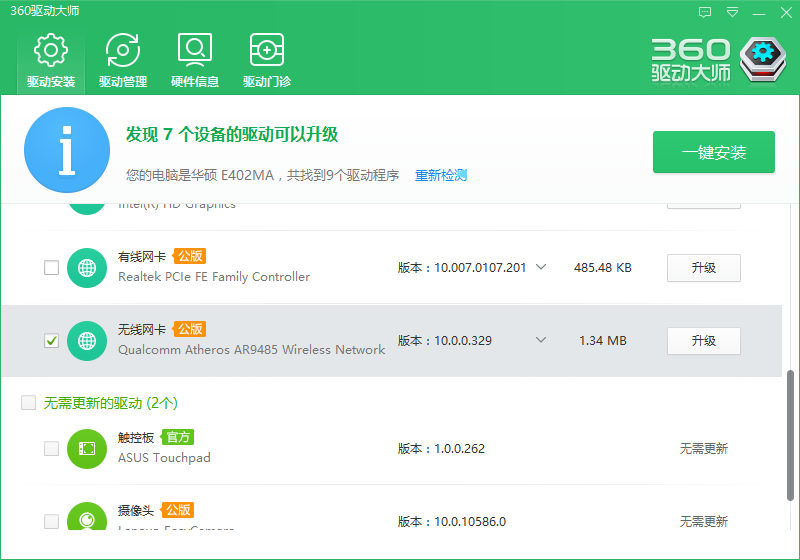Click 无需更新 status for ASUS Touchpad
This screenshot has height=560, width=800.
(x=704, y=449)
